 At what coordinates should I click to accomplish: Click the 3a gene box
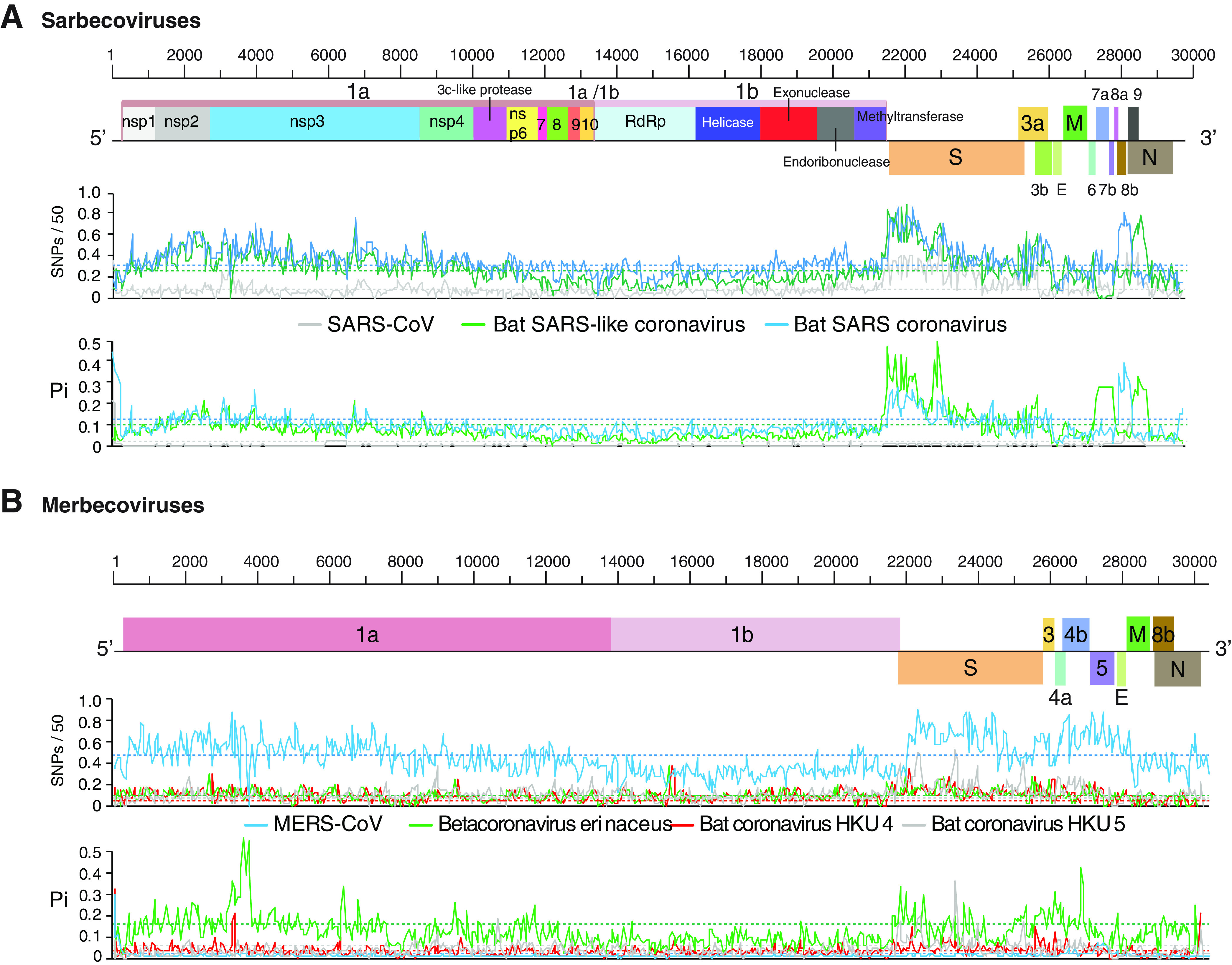(x=1033, y=123)
